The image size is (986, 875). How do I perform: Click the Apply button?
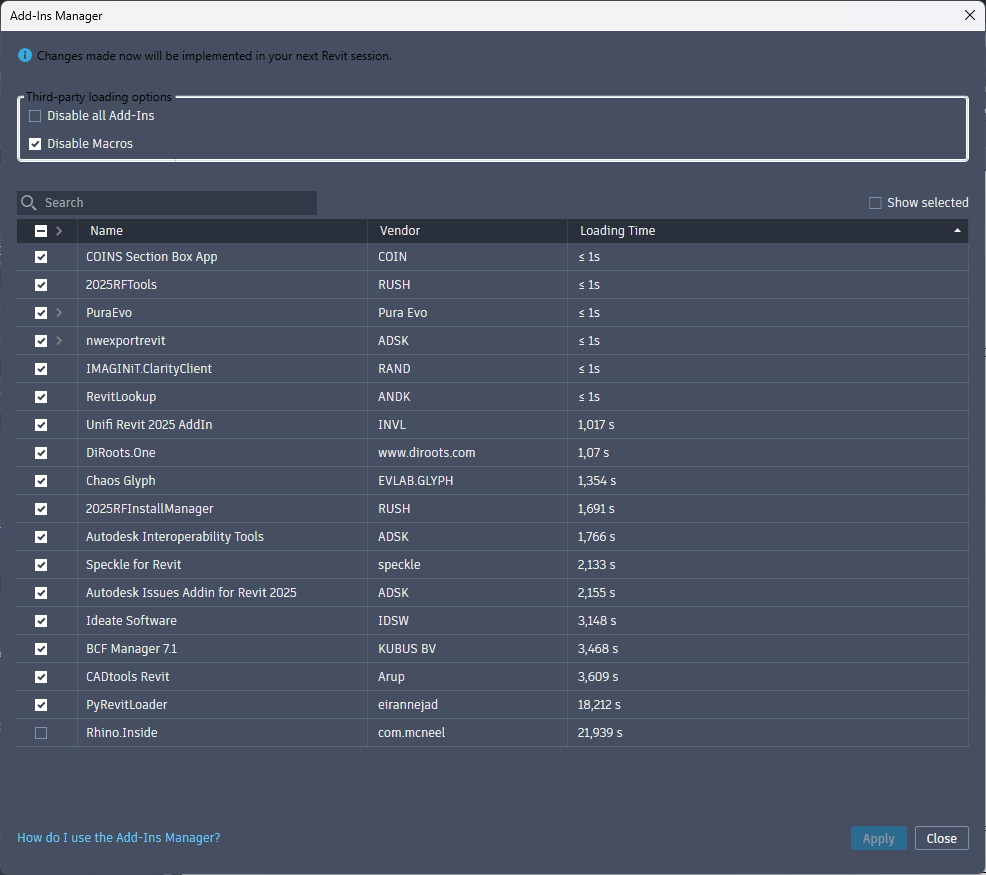click(x=878, y=838)
